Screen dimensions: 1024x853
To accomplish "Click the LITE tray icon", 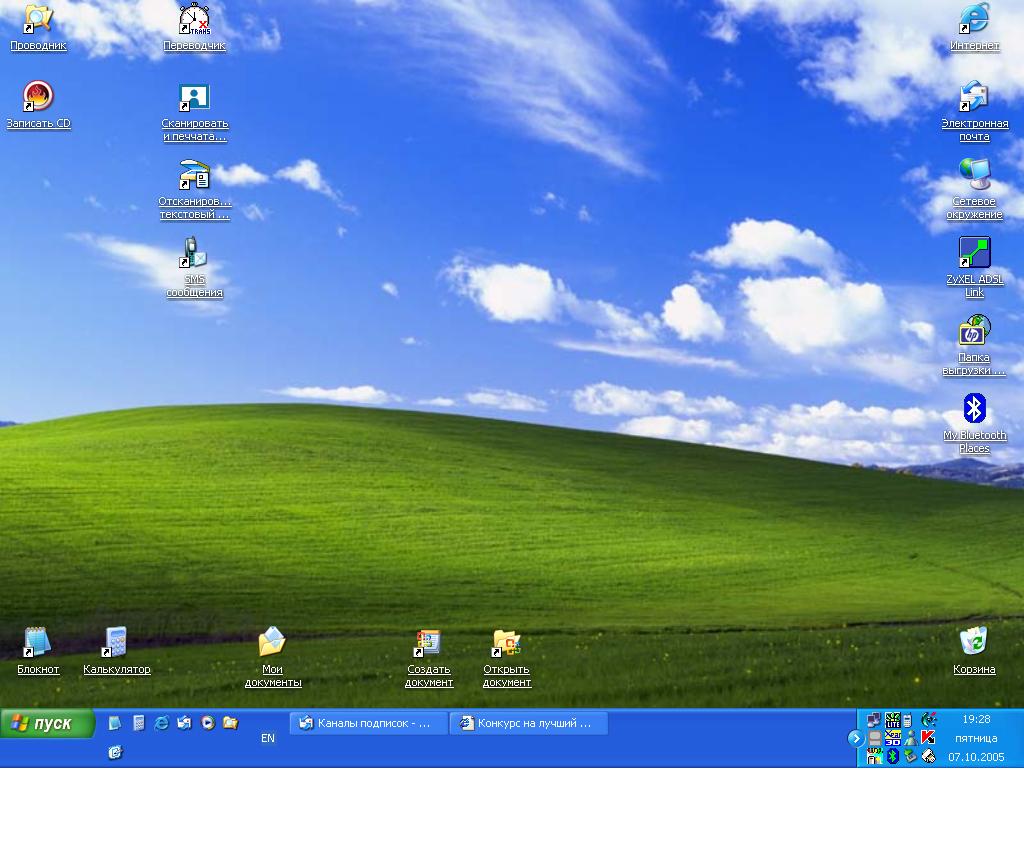I will 892,720.
